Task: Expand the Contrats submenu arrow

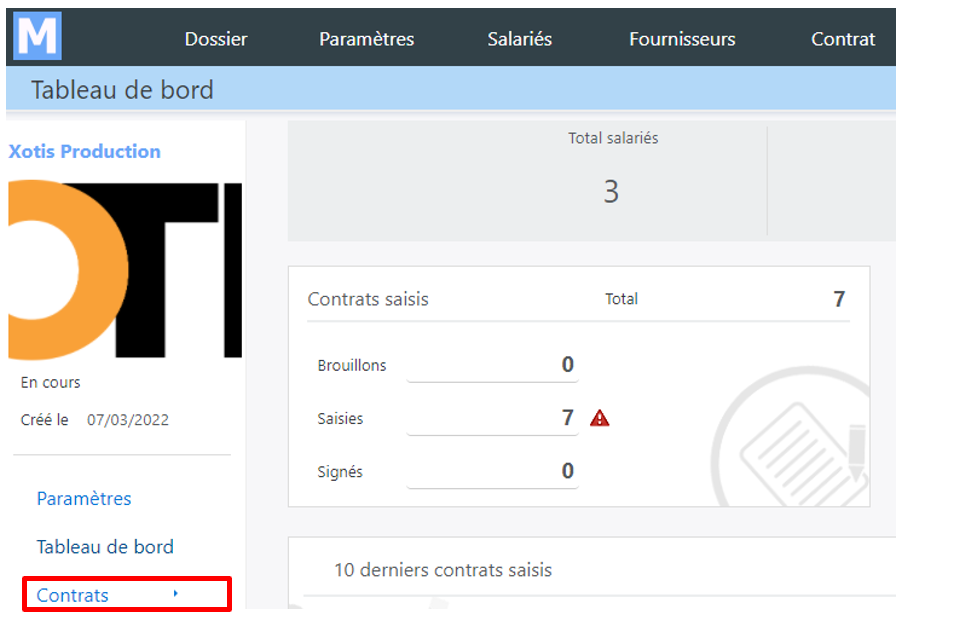Action: click(x=175, y=593)
